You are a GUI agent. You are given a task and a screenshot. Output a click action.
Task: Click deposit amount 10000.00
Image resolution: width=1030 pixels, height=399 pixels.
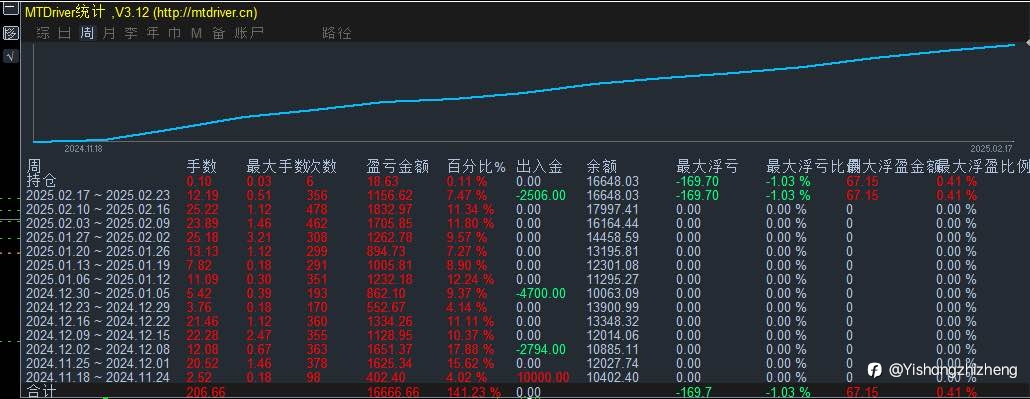[542, 377]
